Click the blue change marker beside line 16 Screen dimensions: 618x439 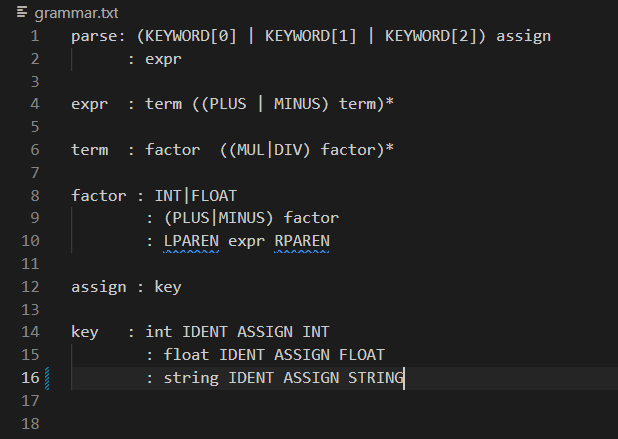[47, 378]
